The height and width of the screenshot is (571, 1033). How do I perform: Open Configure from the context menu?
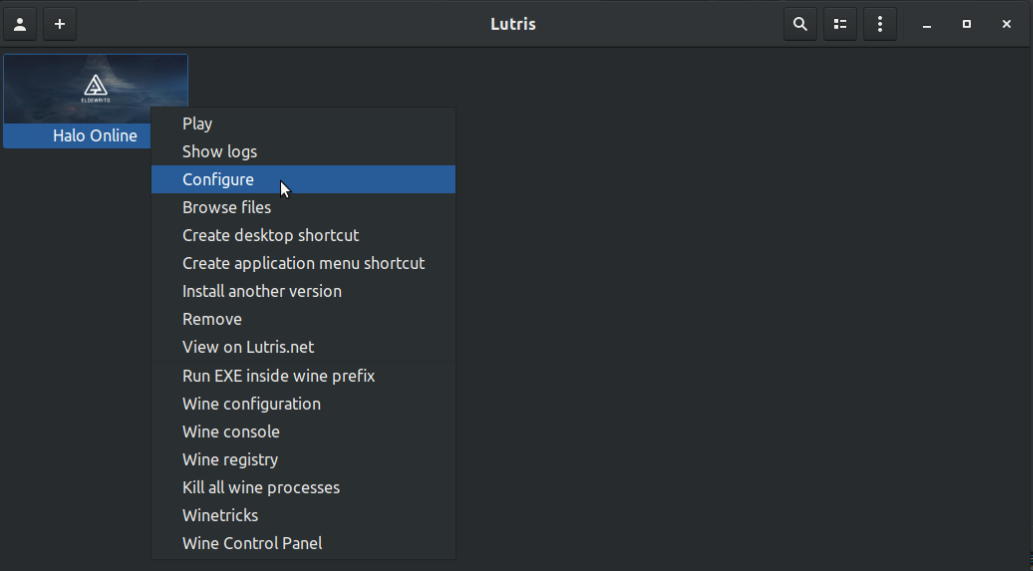303,179
